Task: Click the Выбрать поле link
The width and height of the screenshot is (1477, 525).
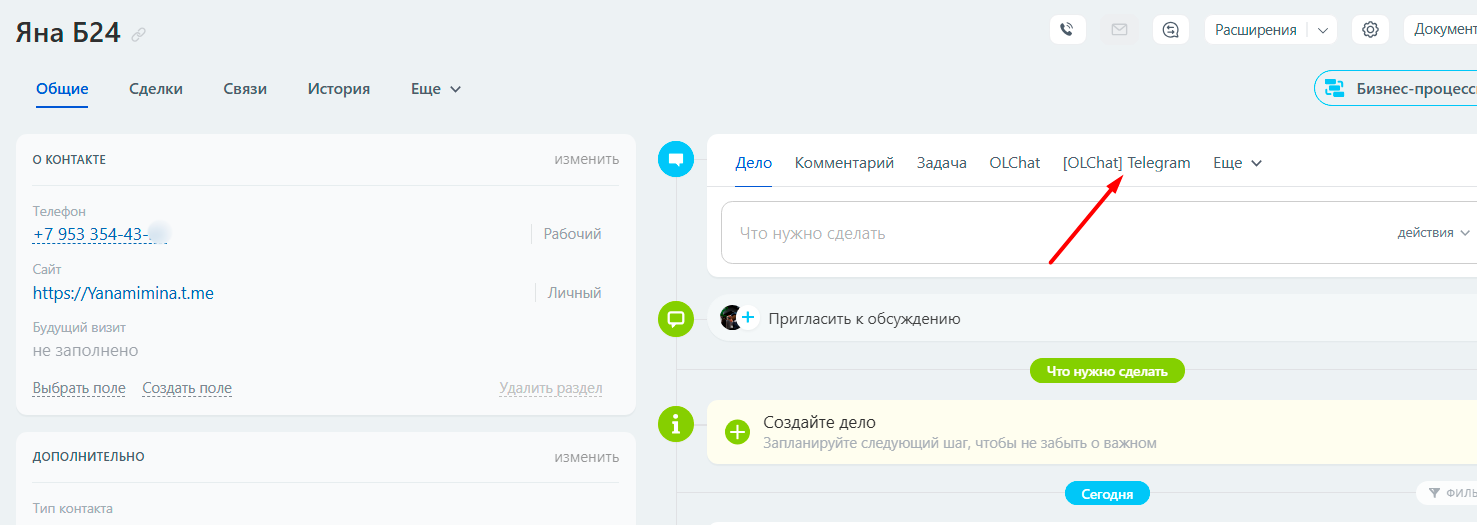Action: 79,388
